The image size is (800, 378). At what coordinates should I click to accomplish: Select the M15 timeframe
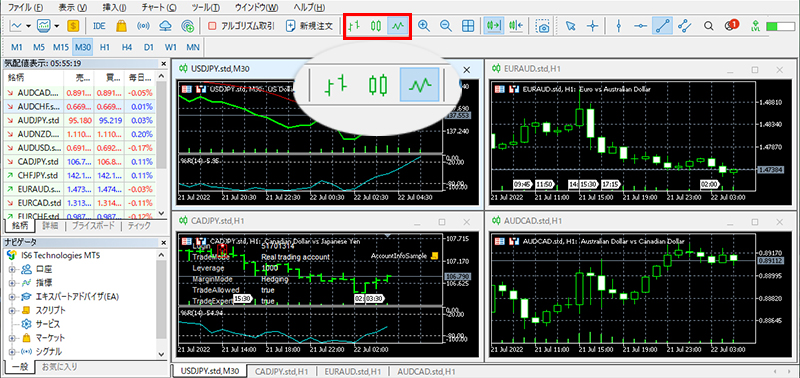(x=61, y=47)
